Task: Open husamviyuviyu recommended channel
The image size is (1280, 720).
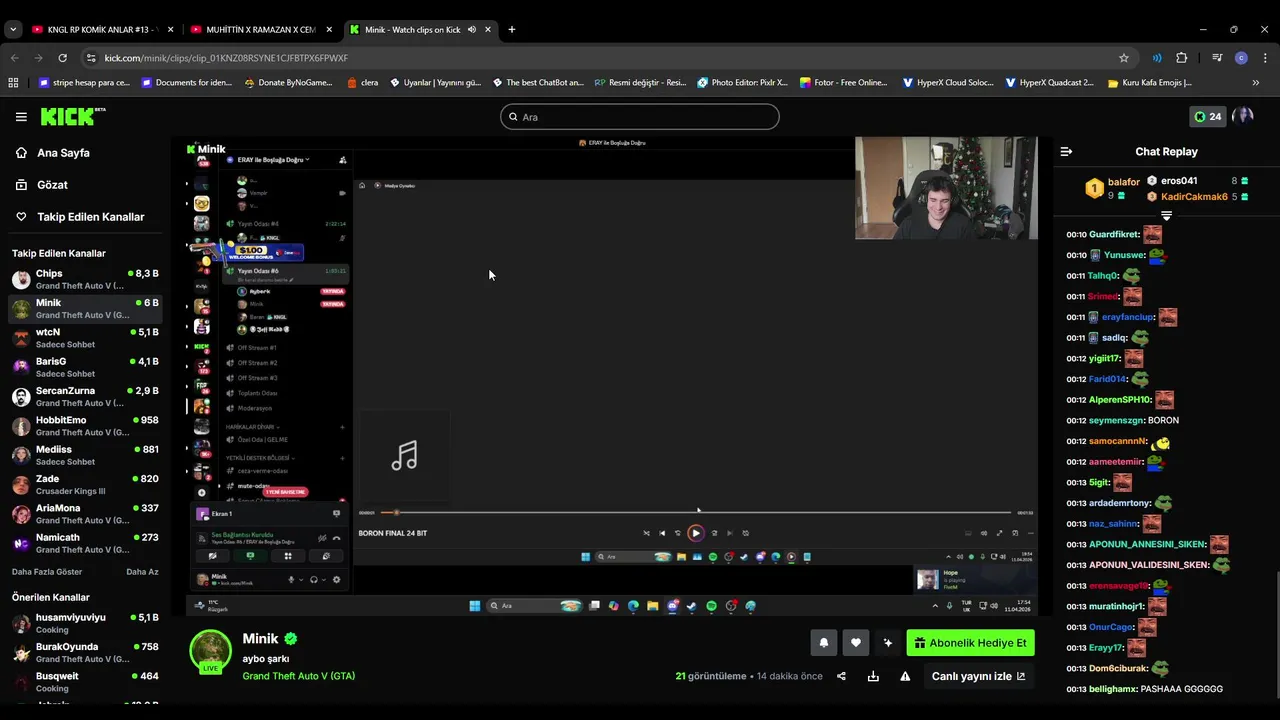Action: coord(85,623)
